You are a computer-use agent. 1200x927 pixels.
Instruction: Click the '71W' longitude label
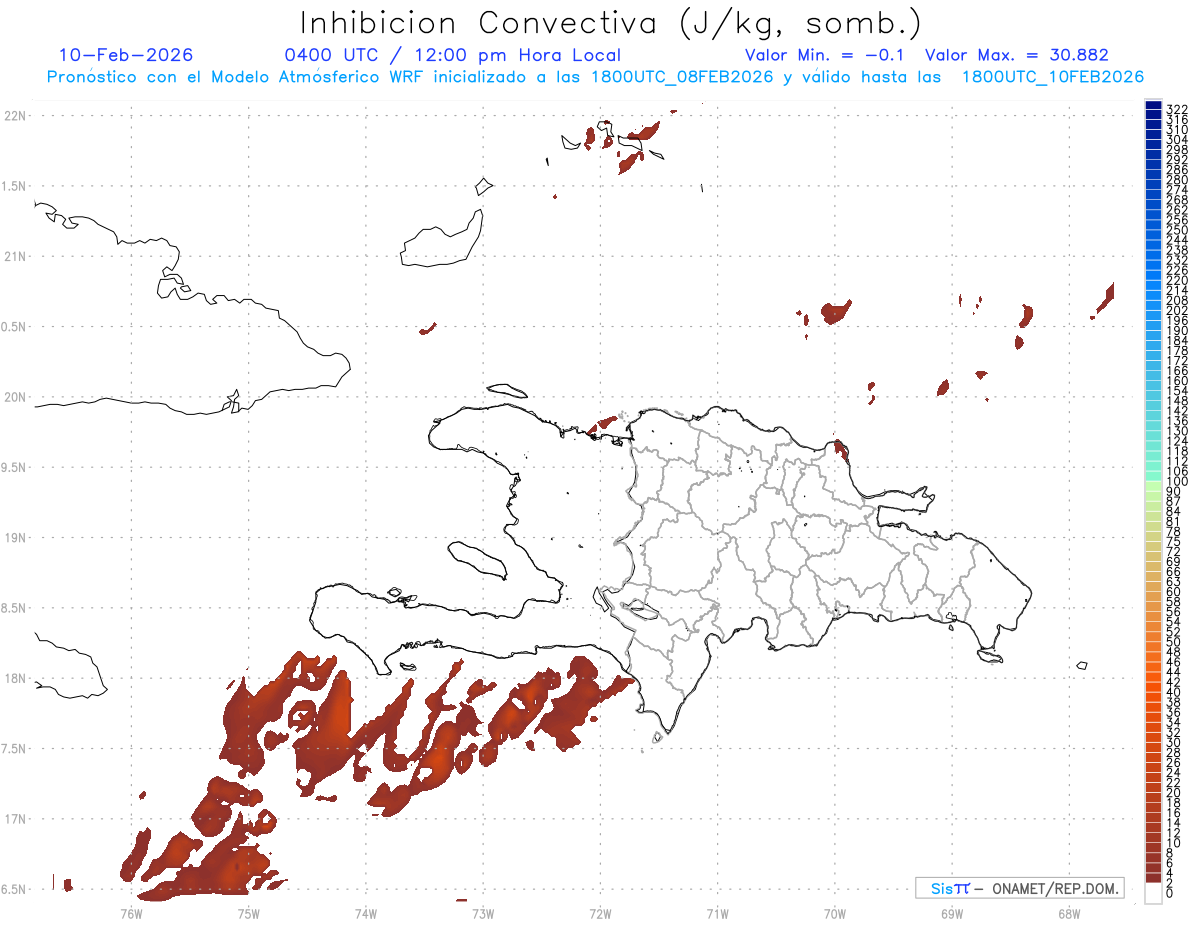pyautogui.click(x=717, y=913)
